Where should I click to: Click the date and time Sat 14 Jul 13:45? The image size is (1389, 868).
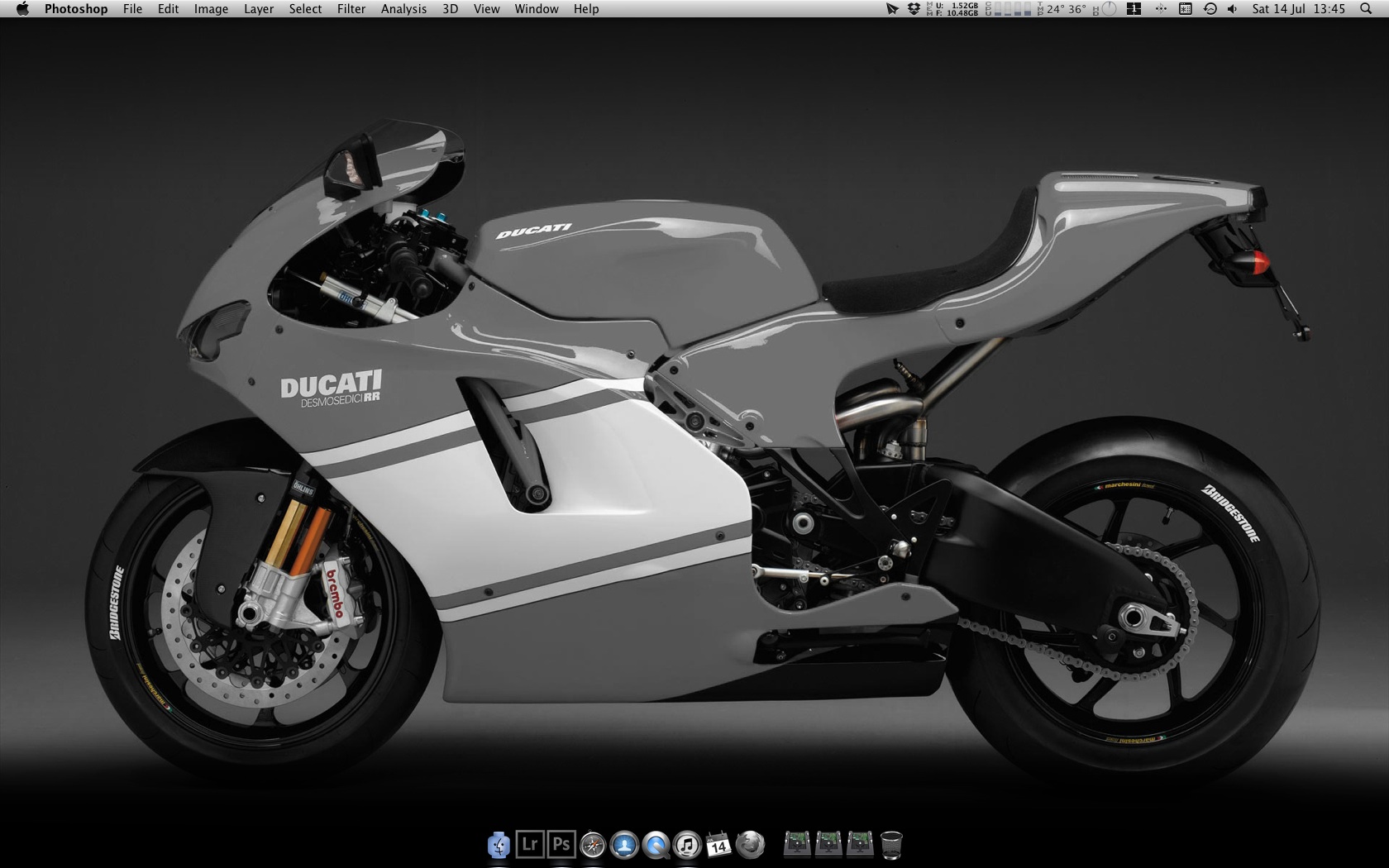point(1299,9)
